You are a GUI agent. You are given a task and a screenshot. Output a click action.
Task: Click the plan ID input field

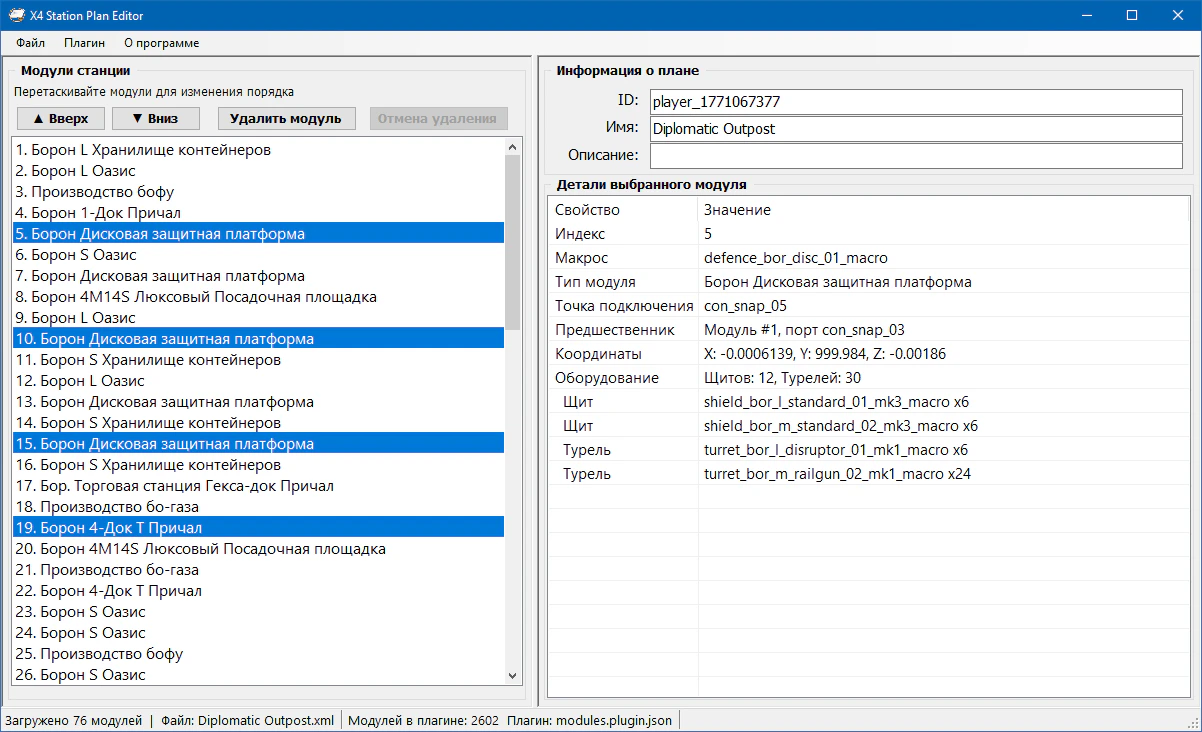(915, 102)
